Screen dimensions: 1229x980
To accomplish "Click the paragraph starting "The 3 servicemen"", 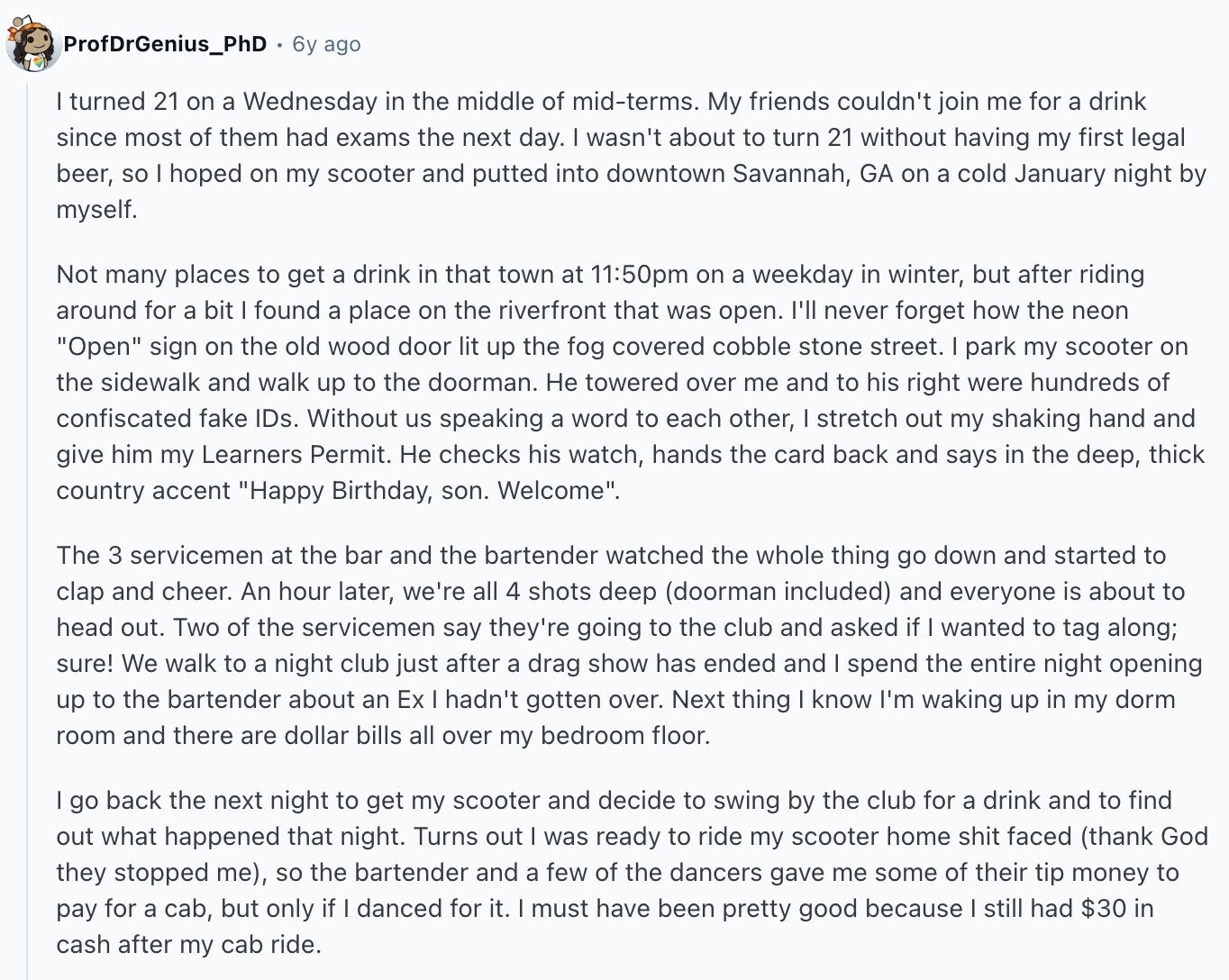I will point(629,645).
